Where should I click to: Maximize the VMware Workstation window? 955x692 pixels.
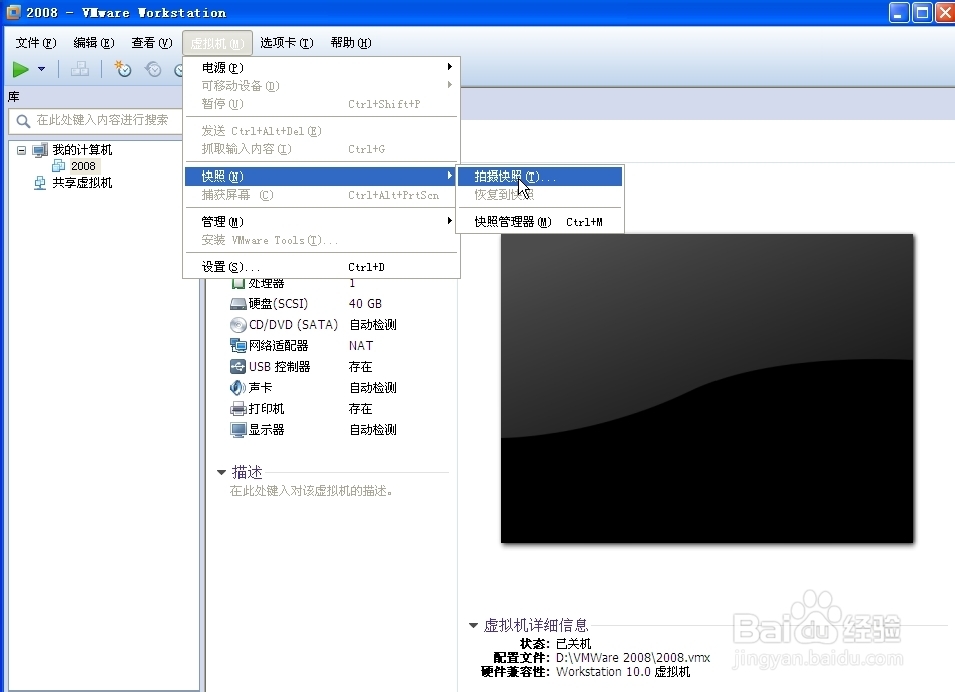(922, 12)
